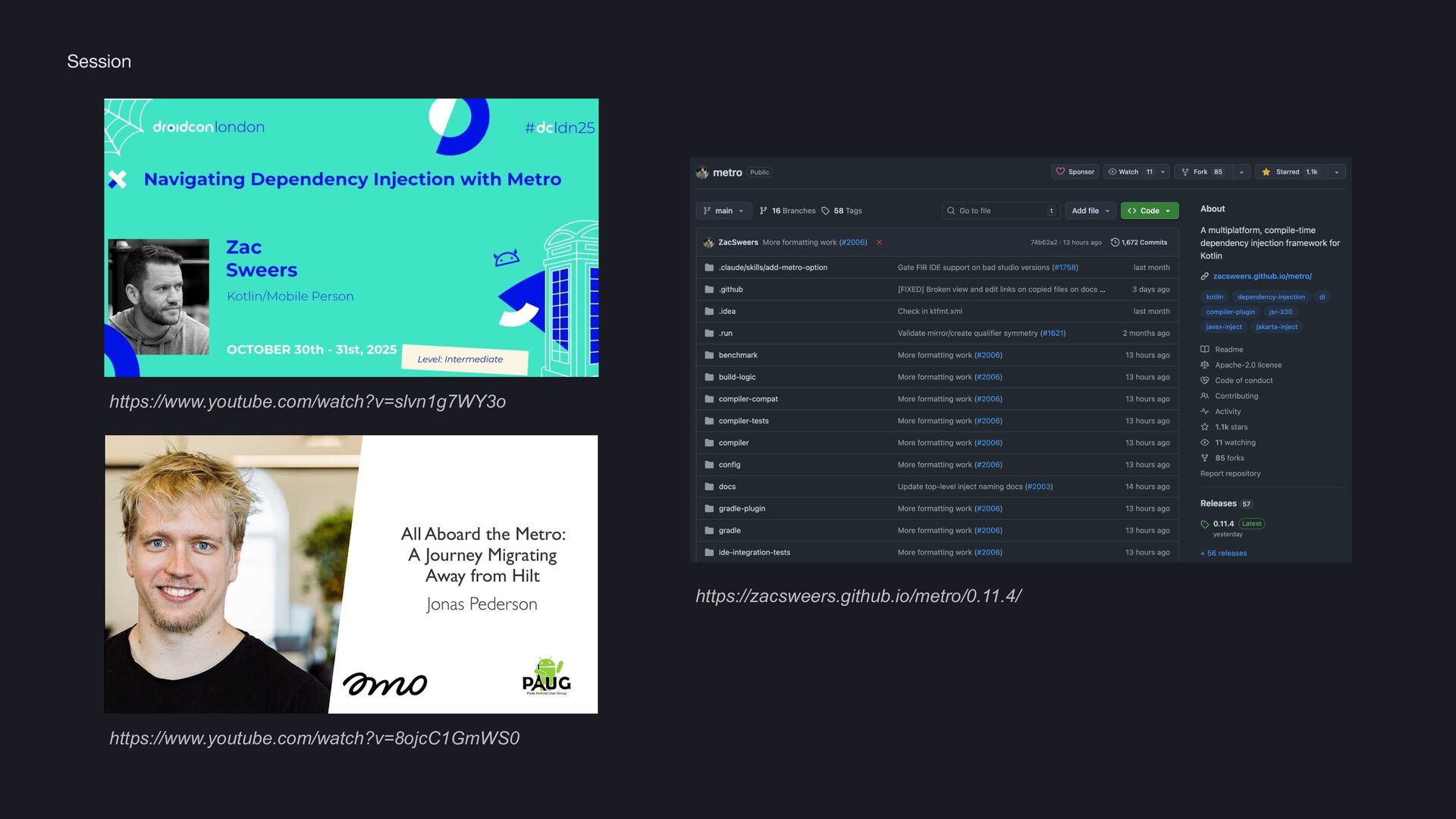Click the Sponsor heart button

coord(1075,172)
